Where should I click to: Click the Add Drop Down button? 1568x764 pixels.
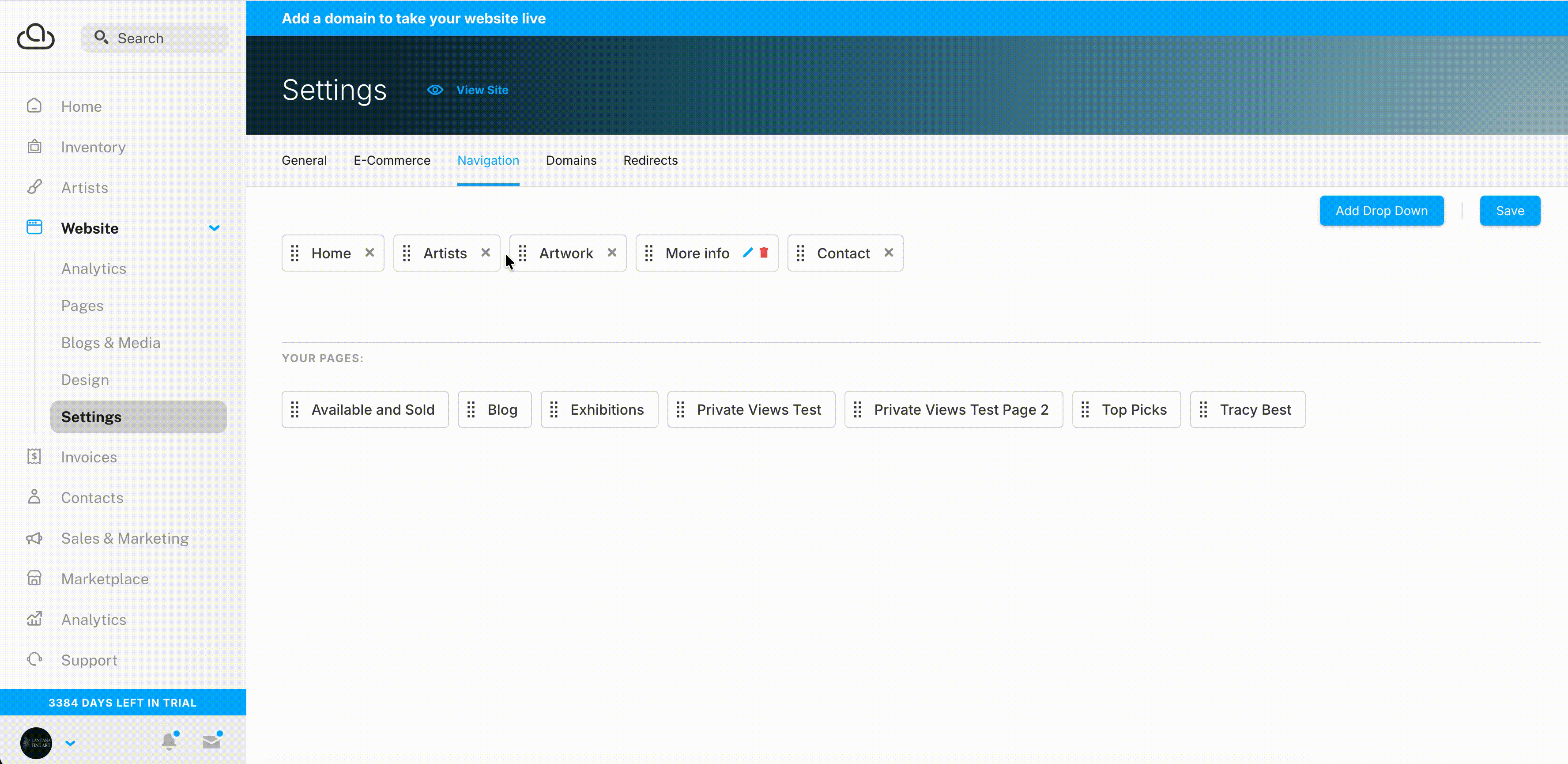[x=1381, y=211]
